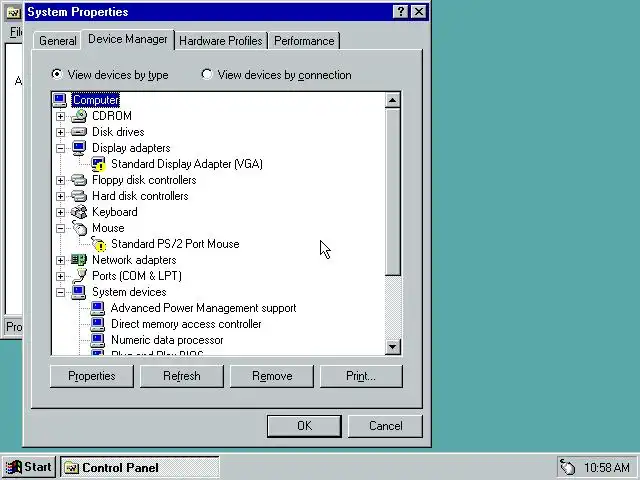The height and width of the screenshot is (480, 640).
Task: Click the device list scrollbar up arrow
Action: (x=393, y=100)
